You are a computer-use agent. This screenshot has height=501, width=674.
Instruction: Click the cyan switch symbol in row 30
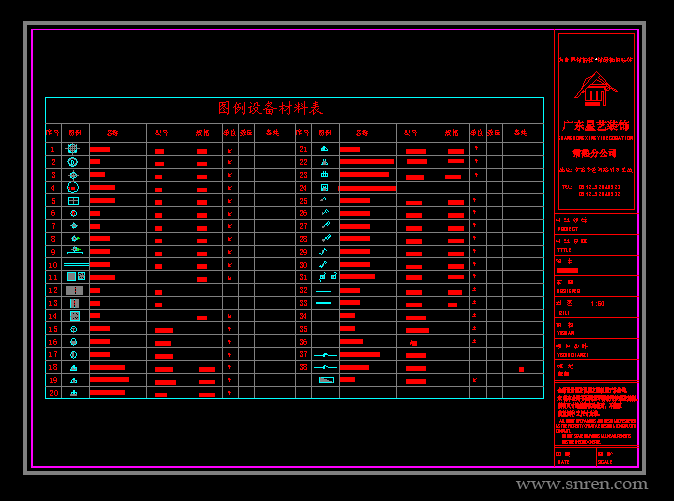click(x=323, y=264)
